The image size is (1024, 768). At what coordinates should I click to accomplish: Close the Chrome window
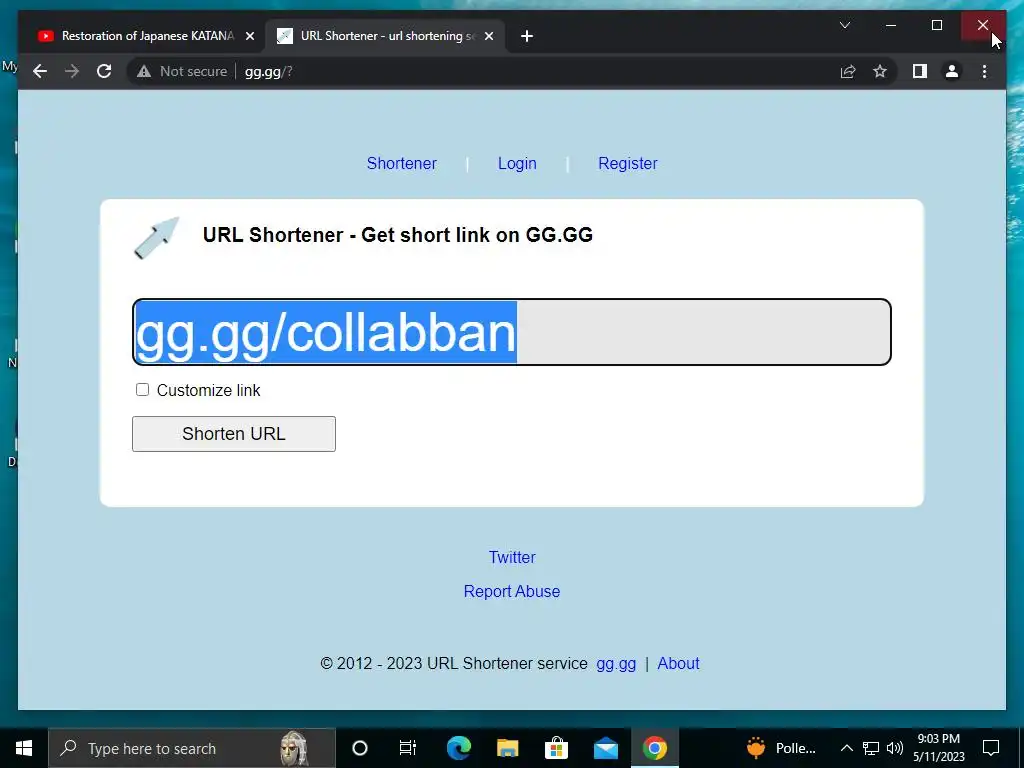point(983,25)
